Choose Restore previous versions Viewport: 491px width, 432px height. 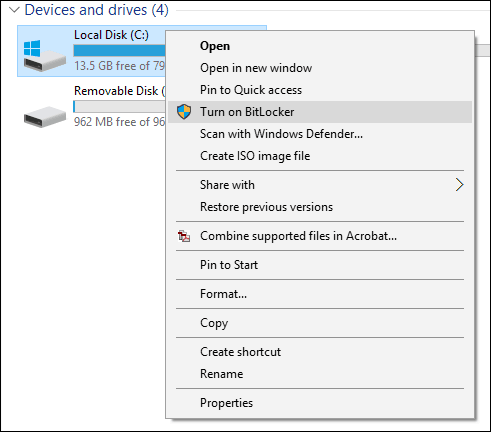[x=266, y=207]
